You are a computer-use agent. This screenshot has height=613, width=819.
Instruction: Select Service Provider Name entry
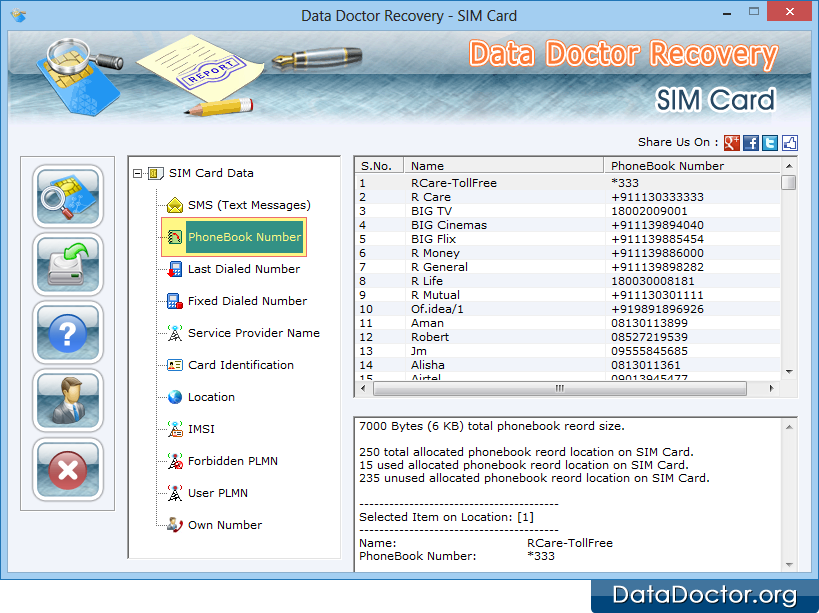[253, 333]
